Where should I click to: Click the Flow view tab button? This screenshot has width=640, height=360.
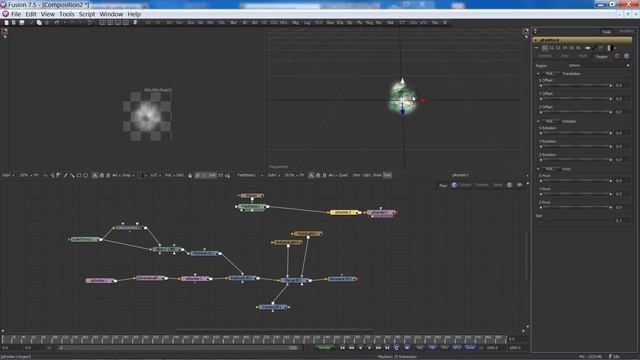point(443,185)
